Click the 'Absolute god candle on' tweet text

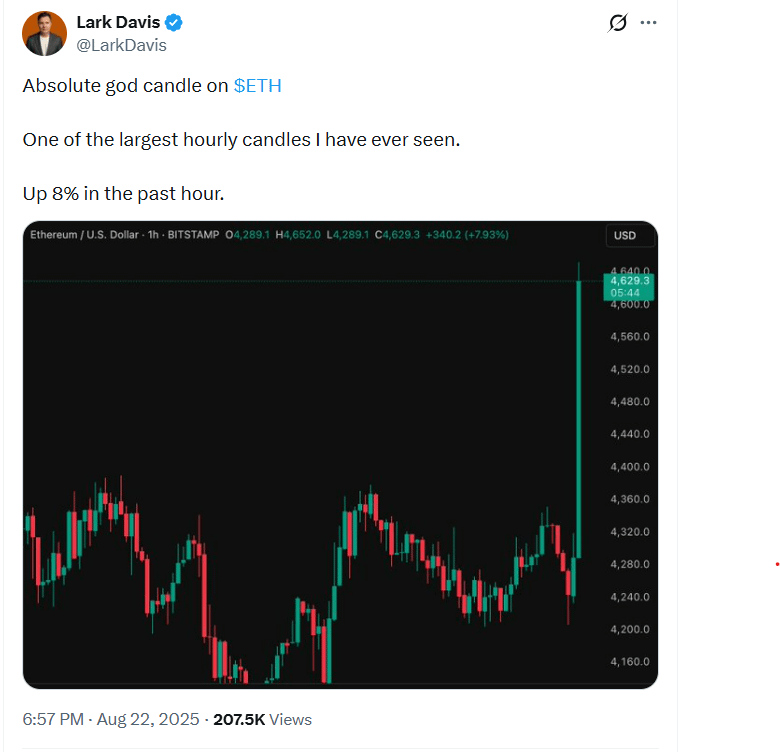[125, 86]
